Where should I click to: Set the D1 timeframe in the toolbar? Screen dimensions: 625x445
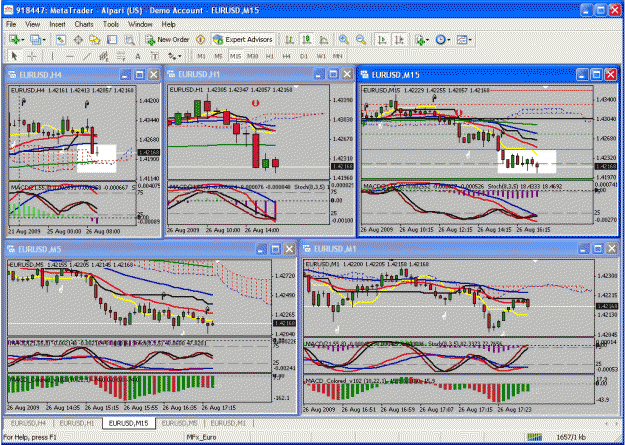304,56
